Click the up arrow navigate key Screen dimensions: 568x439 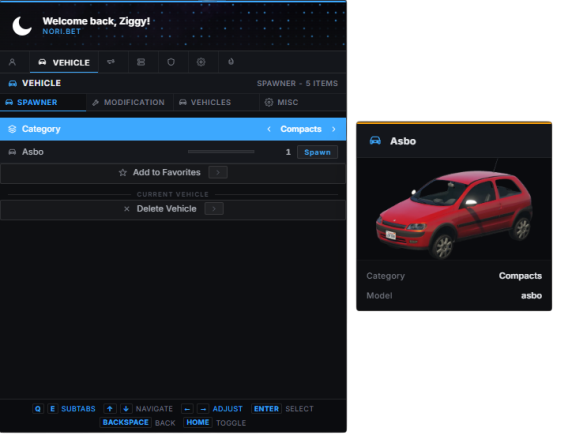(x=110, y=409)
